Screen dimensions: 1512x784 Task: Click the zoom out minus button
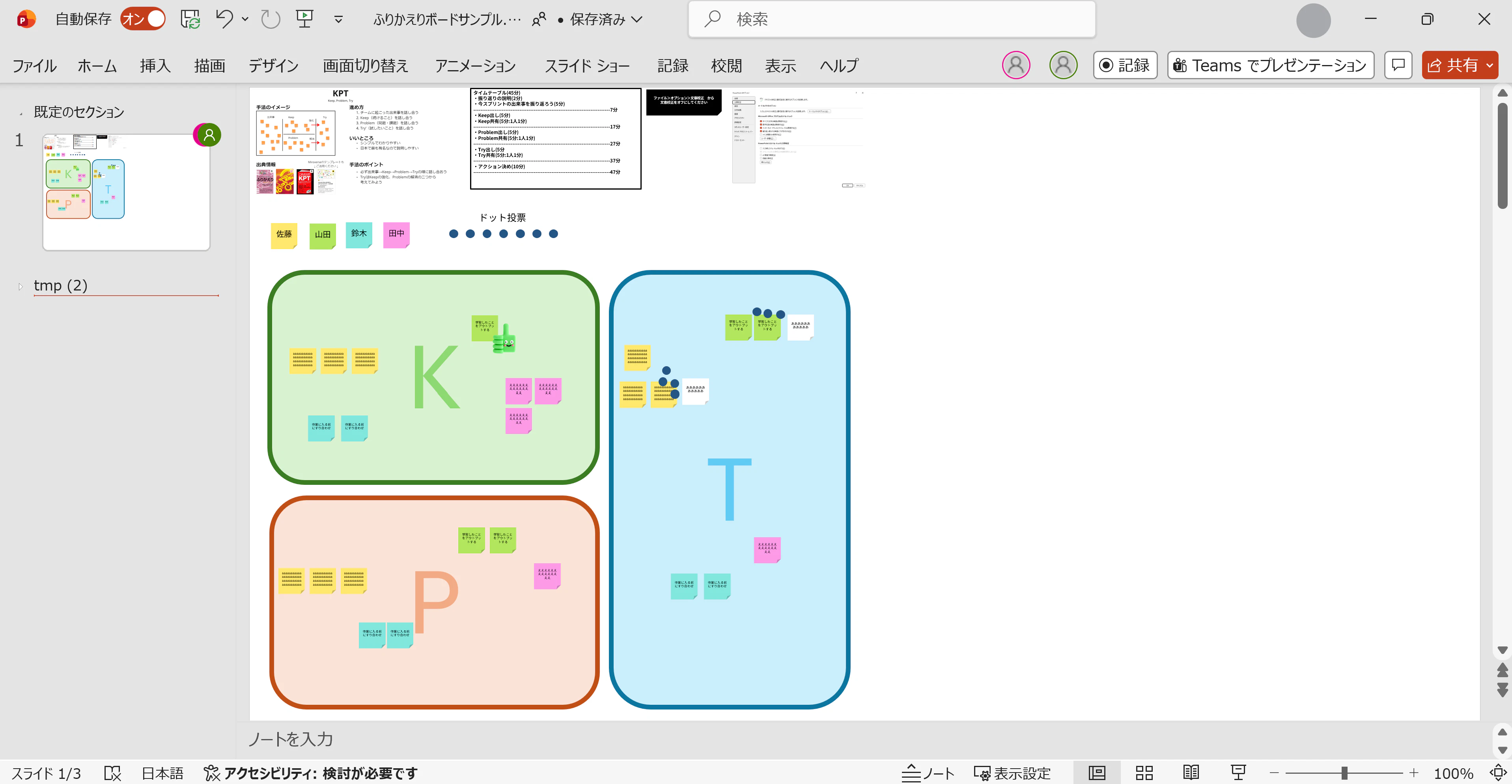coord(1274,773)
